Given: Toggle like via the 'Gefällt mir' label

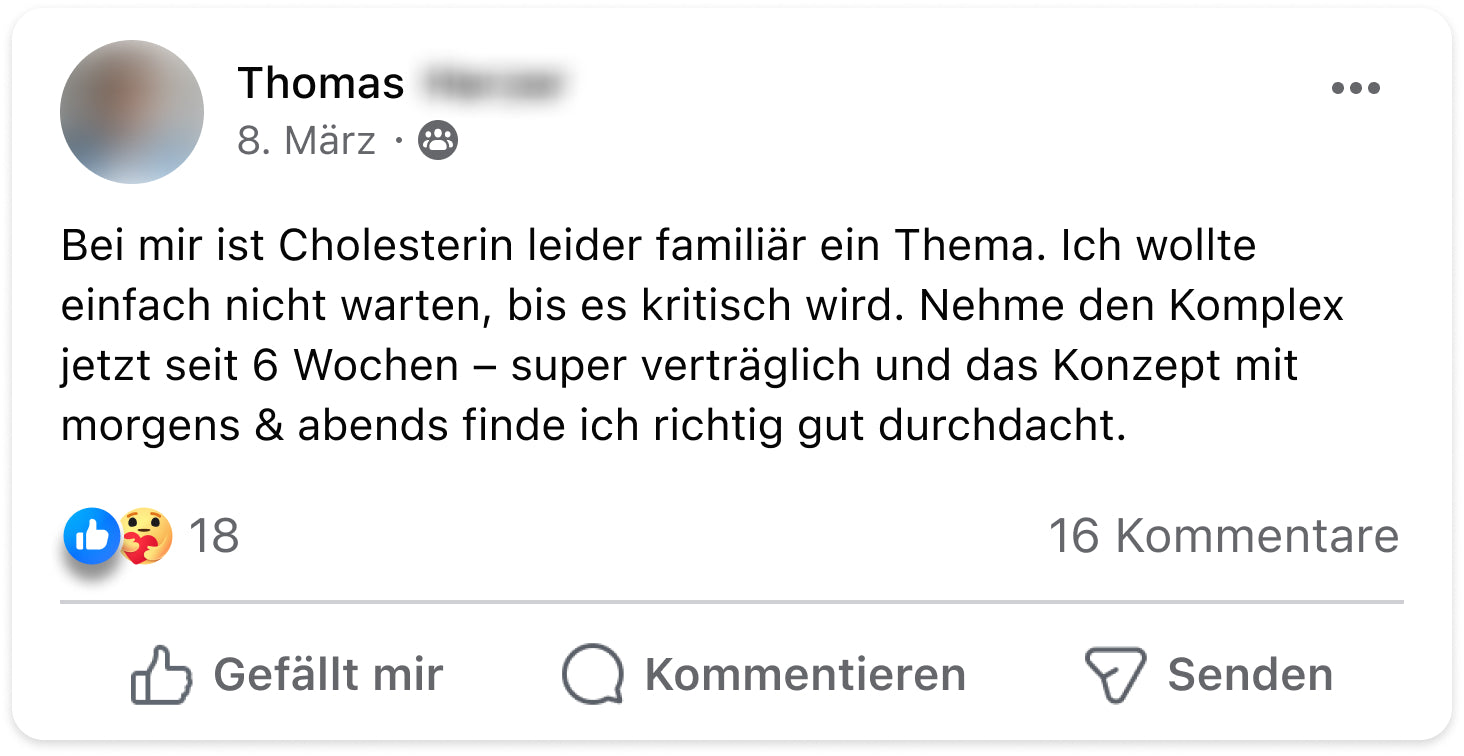Looking at the screenshot, I should pyautogui.click(x=328, y=674).
